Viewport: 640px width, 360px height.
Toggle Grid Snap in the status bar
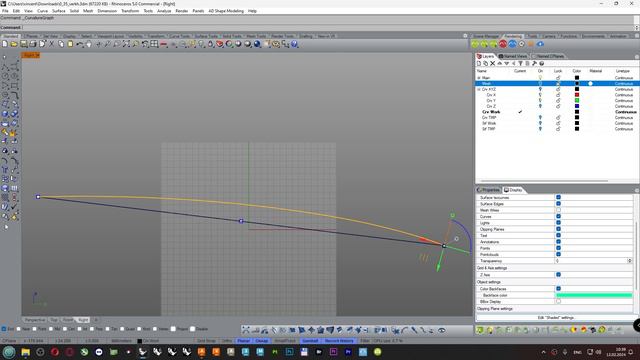207,340
